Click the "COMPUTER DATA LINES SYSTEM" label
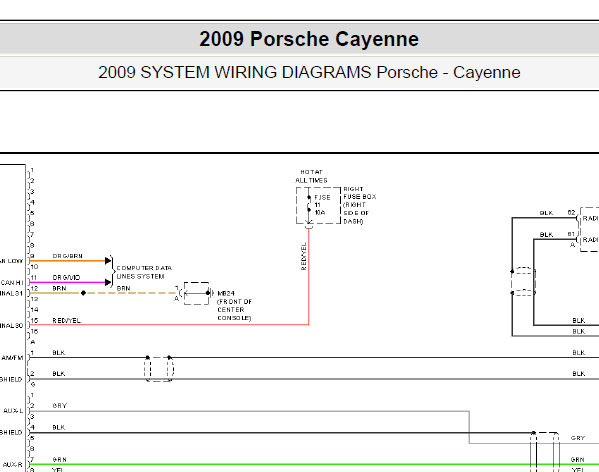Image resolution: width=599 pixels, height=472 pixels. click(144, 272)
